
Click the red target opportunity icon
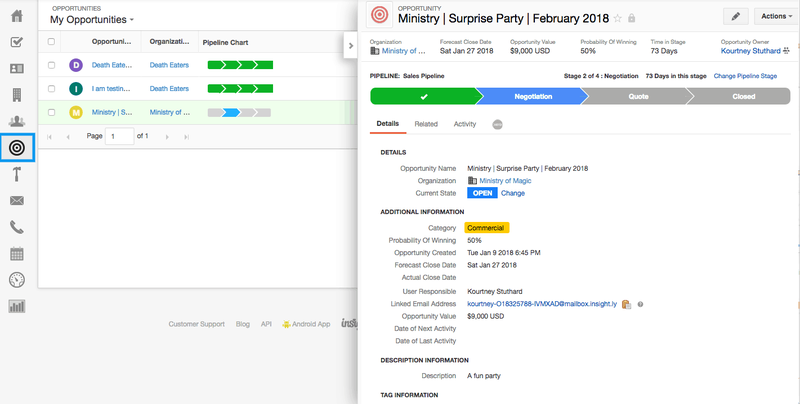[380, 15]
